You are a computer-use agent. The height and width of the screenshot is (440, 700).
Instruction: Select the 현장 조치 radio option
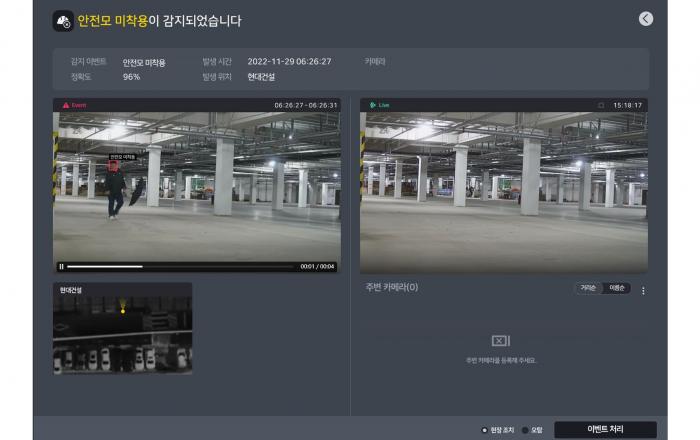[x=485, y=430]
